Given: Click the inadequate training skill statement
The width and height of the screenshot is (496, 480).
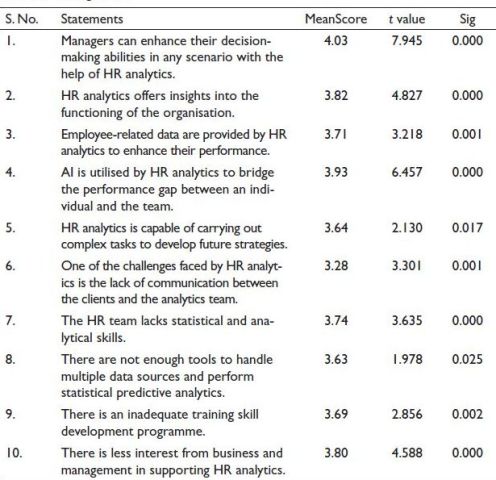Looking at the screenshot, I should [x=160, y=423].
